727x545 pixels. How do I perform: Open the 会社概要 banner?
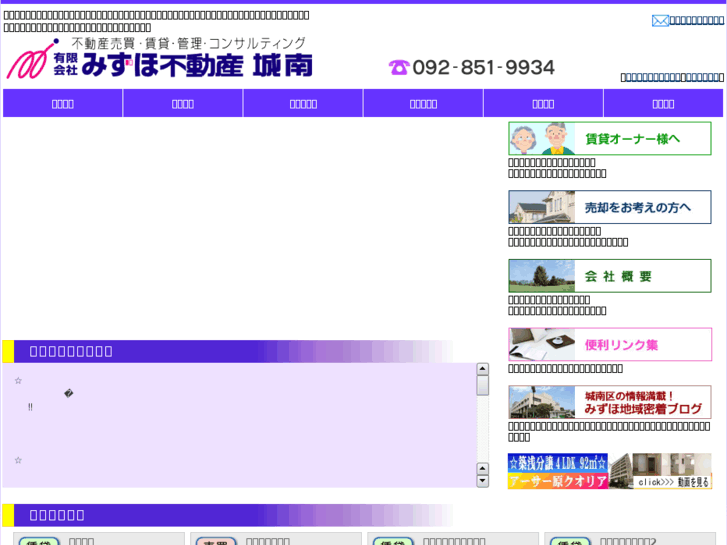610,276
